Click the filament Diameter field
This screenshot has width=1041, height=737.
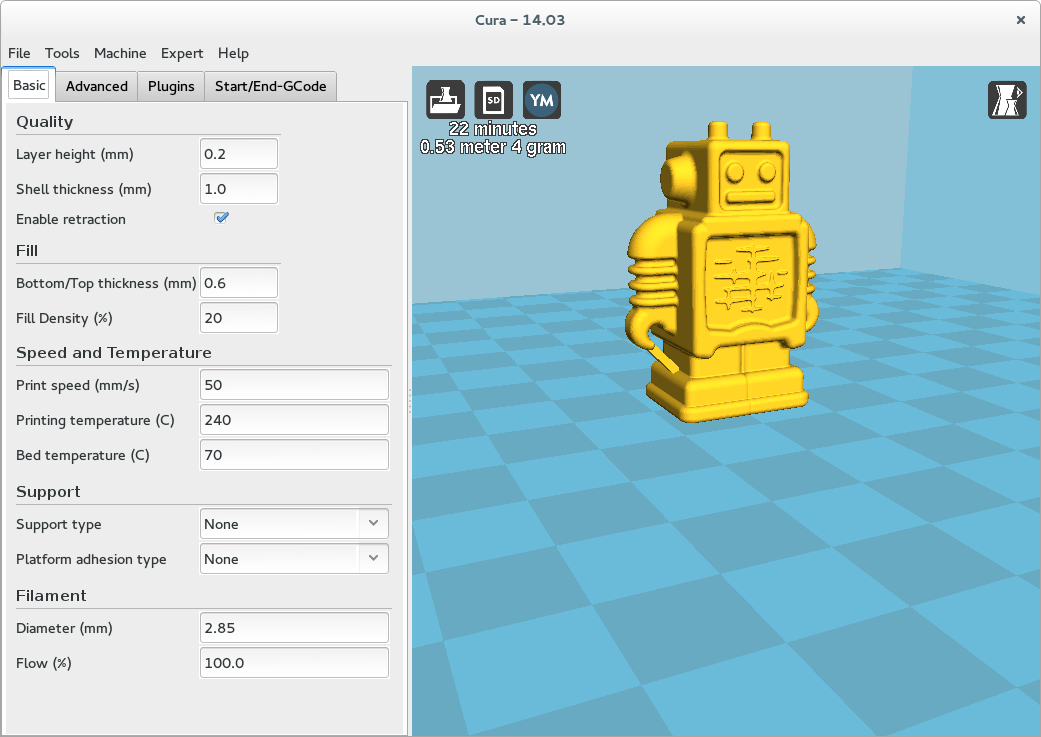pos(294,628)
